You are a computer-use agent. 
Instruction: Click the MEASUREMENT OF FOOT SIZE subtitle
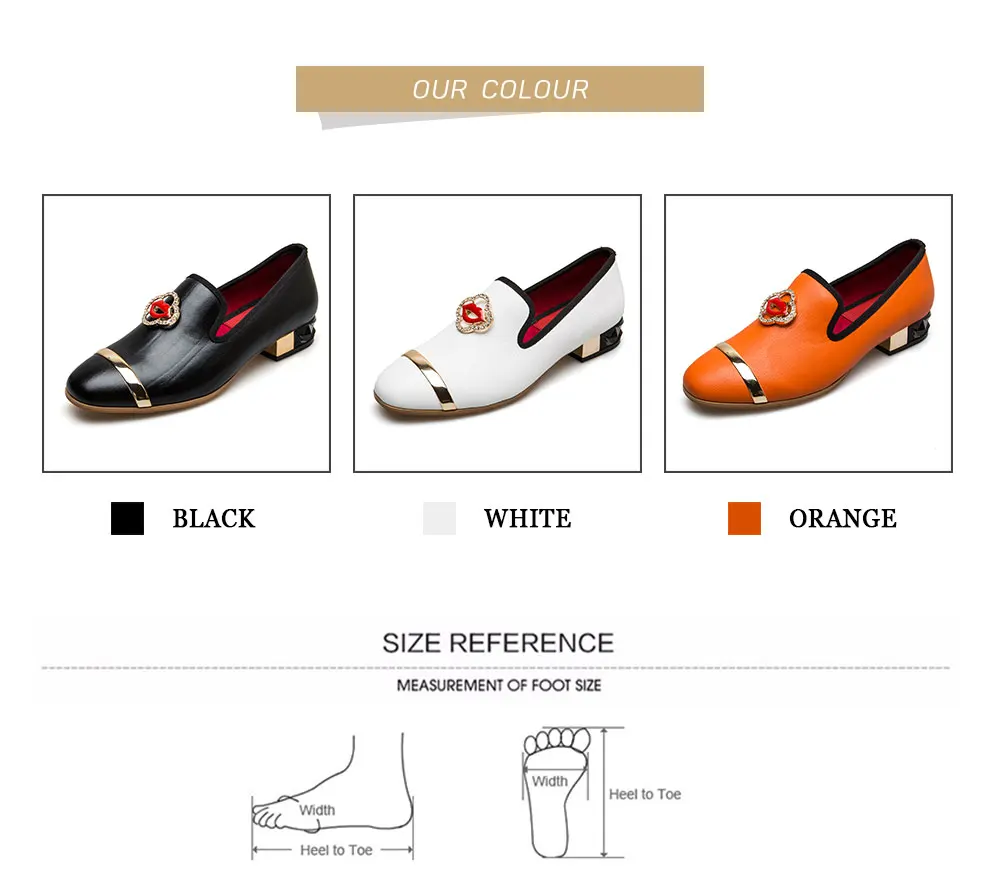point(499,686)
